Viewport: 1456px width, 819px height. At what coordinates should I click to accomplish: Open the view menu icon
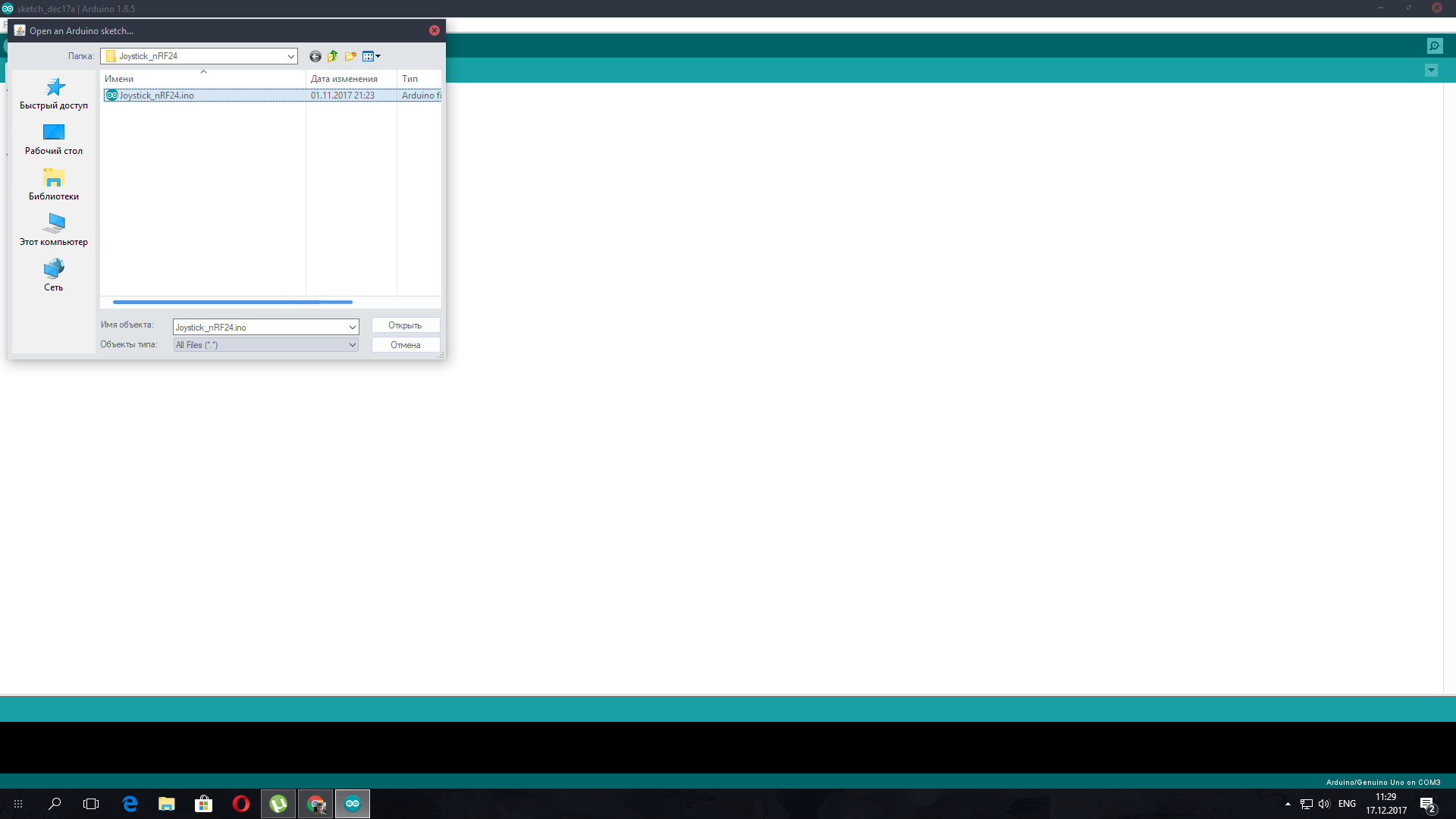click(x=371, y=56)
